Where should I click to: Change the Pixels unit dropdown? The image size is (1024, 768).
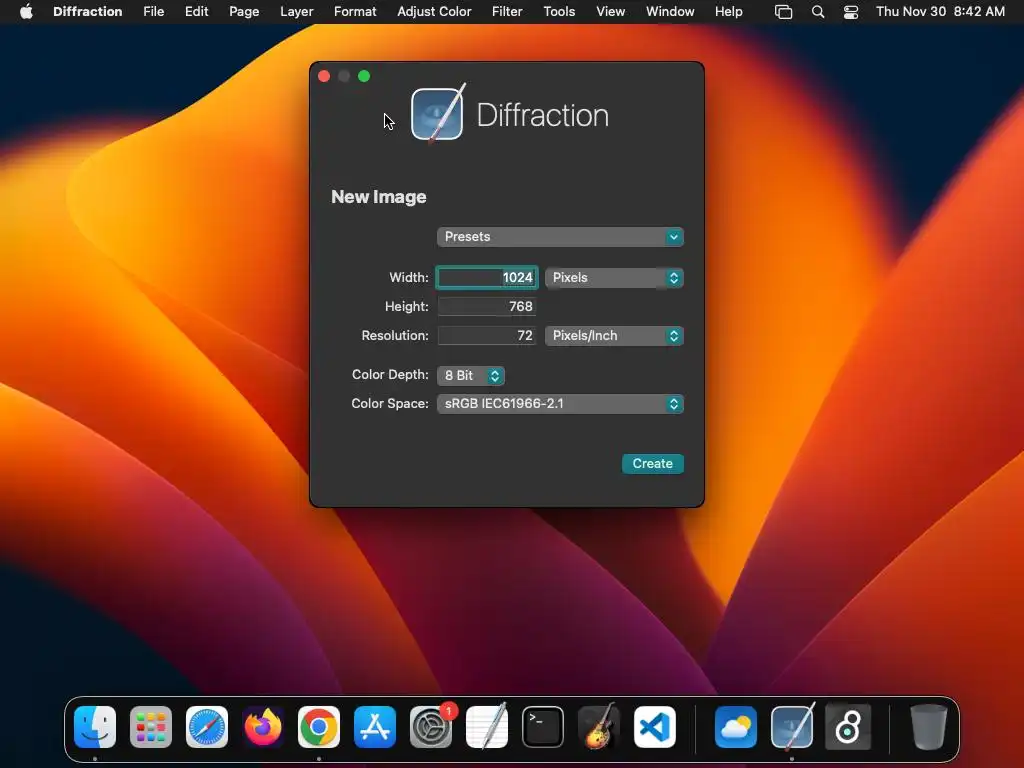pyautogui.click(x=615, y=278)
